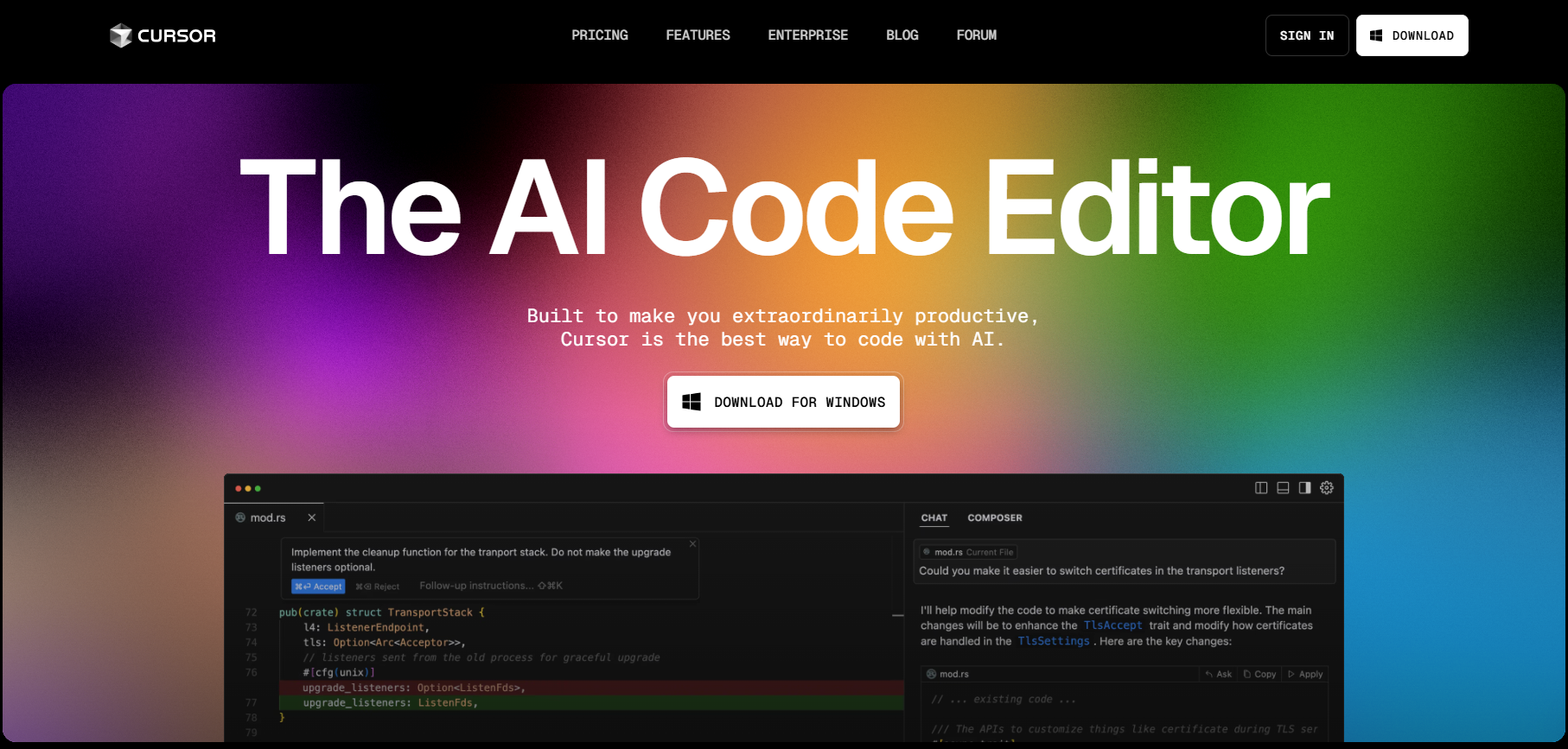Click the header Download button

(1412, 35)
